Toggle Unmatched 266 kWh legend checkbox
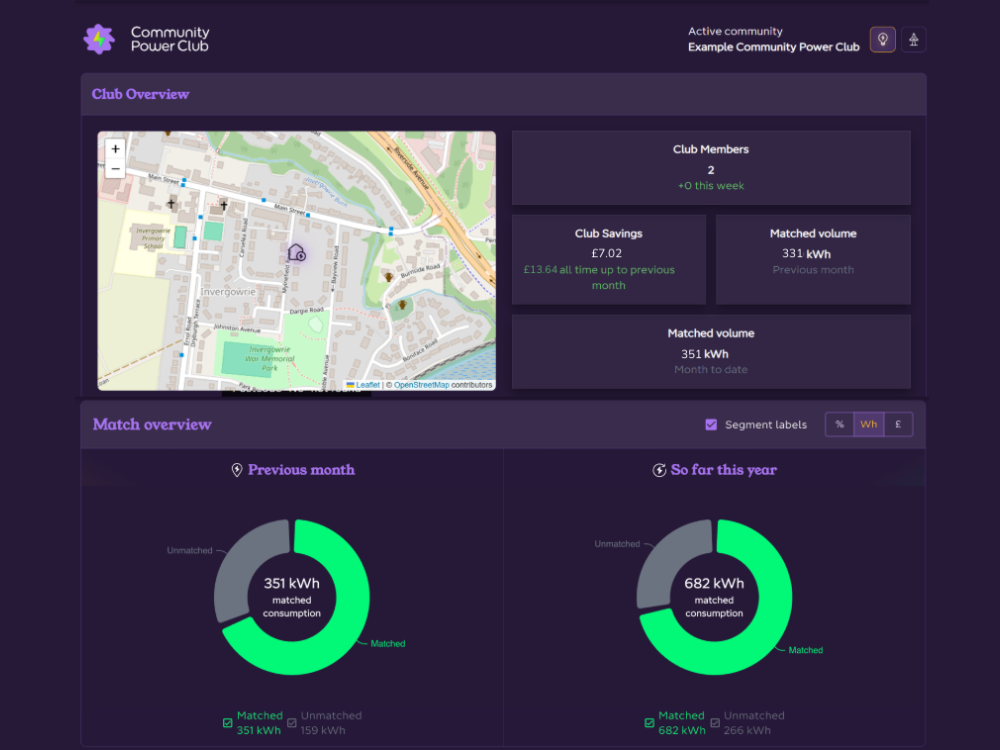Viewport: 1000px width, 750px height. pyautogui.click(x=715, y=723)
